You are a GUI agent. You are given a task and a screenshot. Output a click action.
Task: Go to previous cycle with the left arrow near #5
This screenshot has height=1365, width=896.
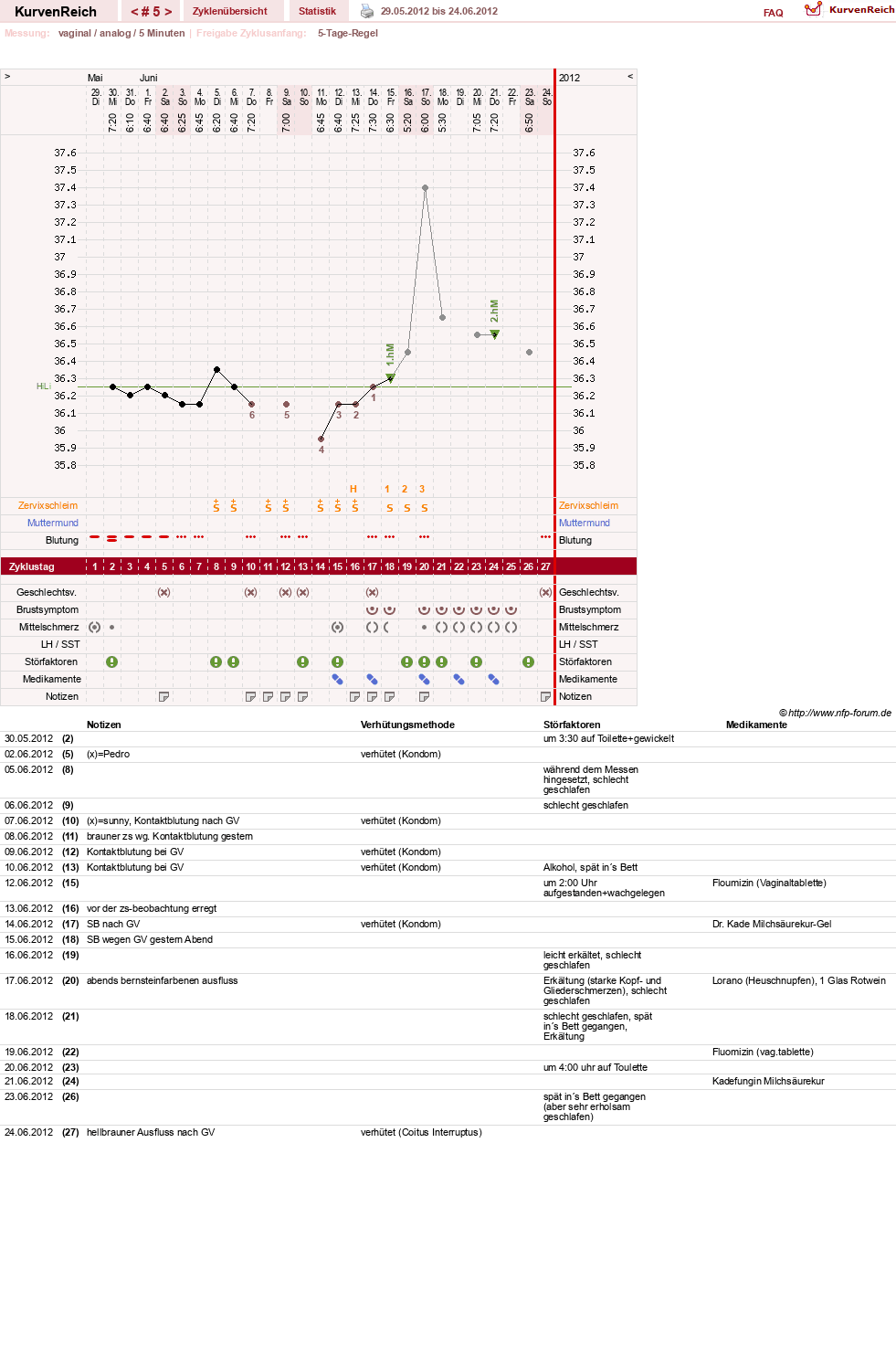pos(134,12)
